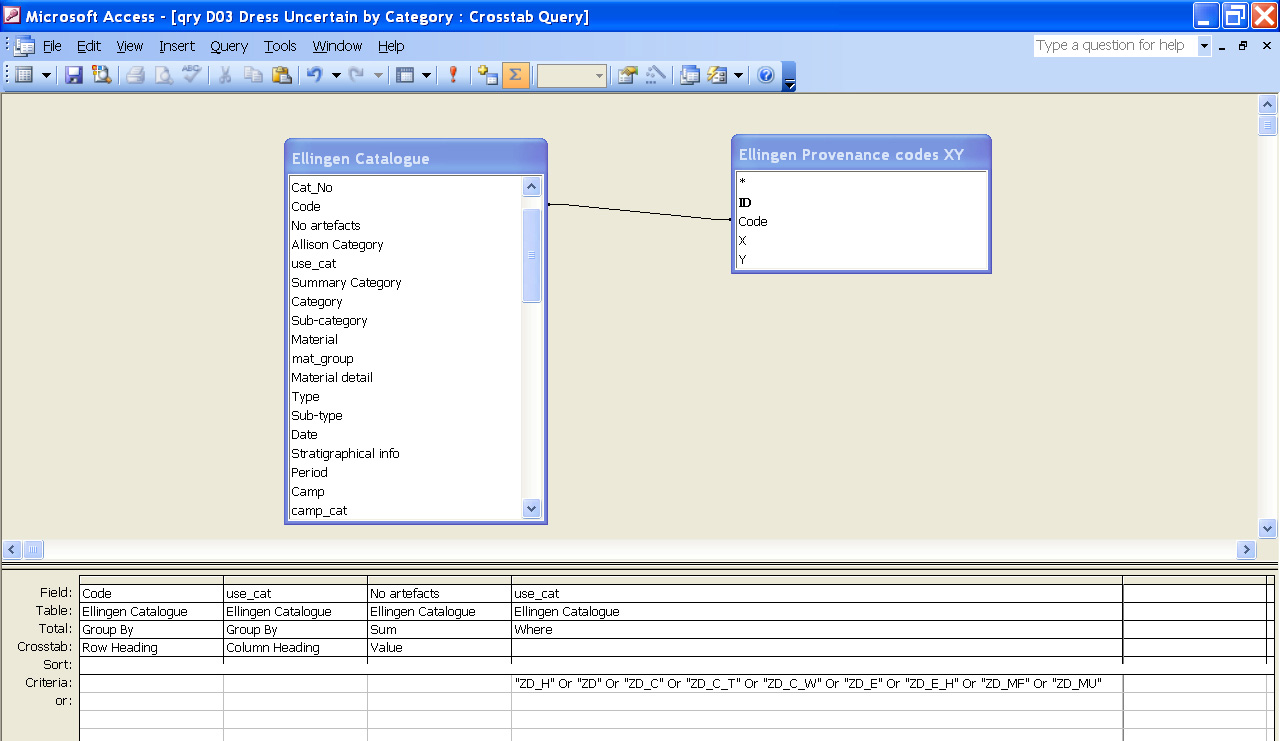
Task: Select Stratigraphical info field in table list
Action: pos(345,453)
